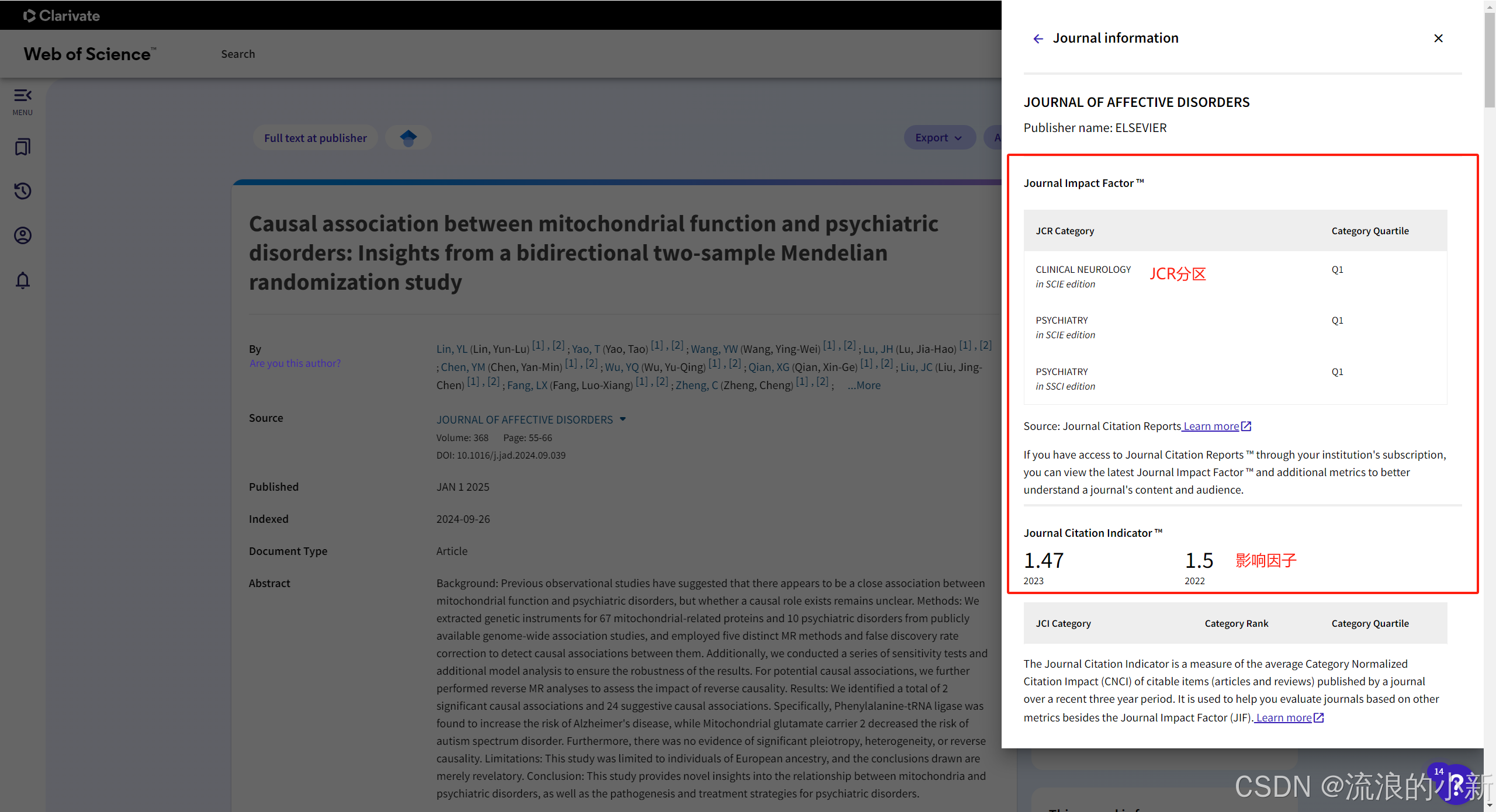Open author link Lin, YL

[x=451, y=349]
